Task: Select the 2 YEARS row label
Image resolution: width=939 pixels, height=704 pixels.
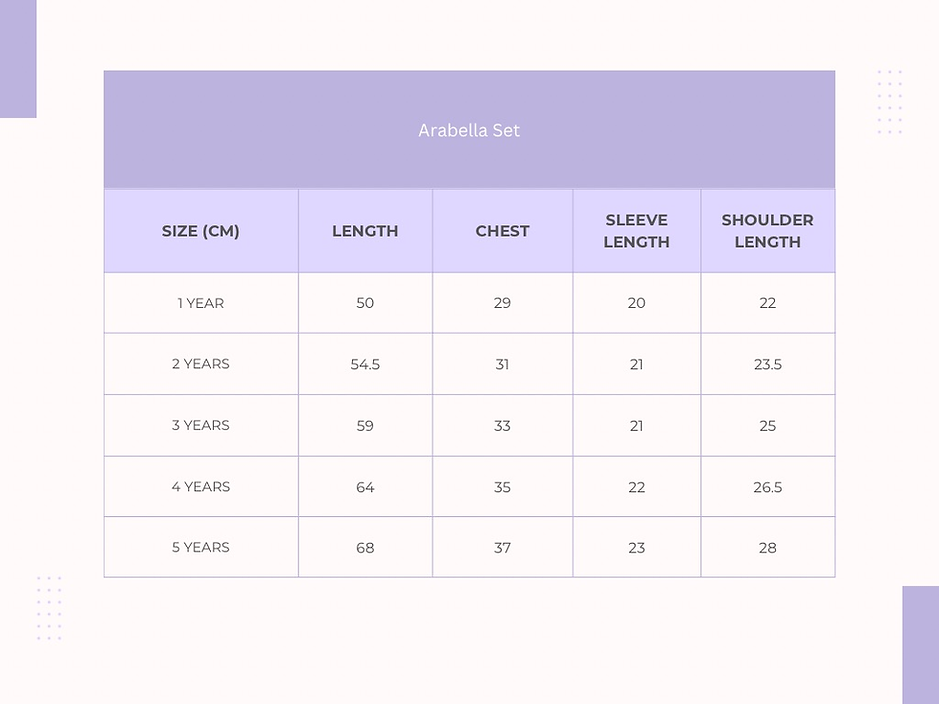Action: pyautogui.click(x=201, y=364)
